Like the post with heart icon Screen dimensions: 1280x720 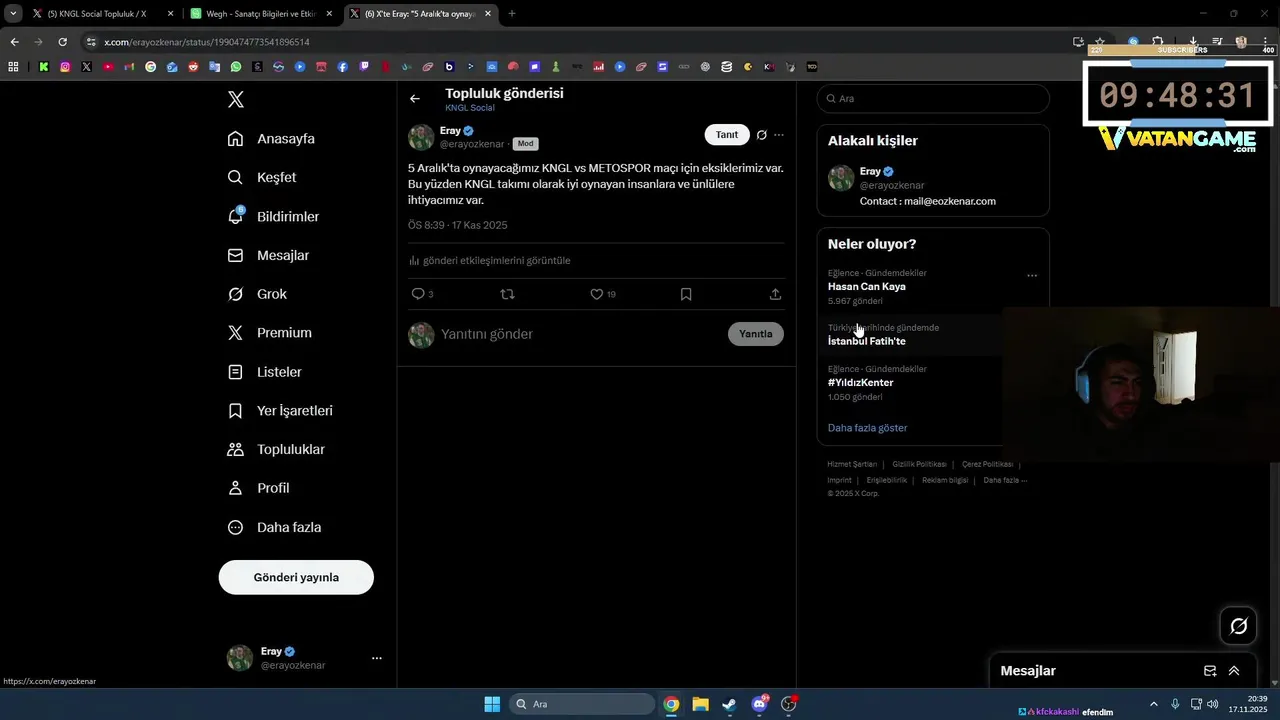point(597,294)
